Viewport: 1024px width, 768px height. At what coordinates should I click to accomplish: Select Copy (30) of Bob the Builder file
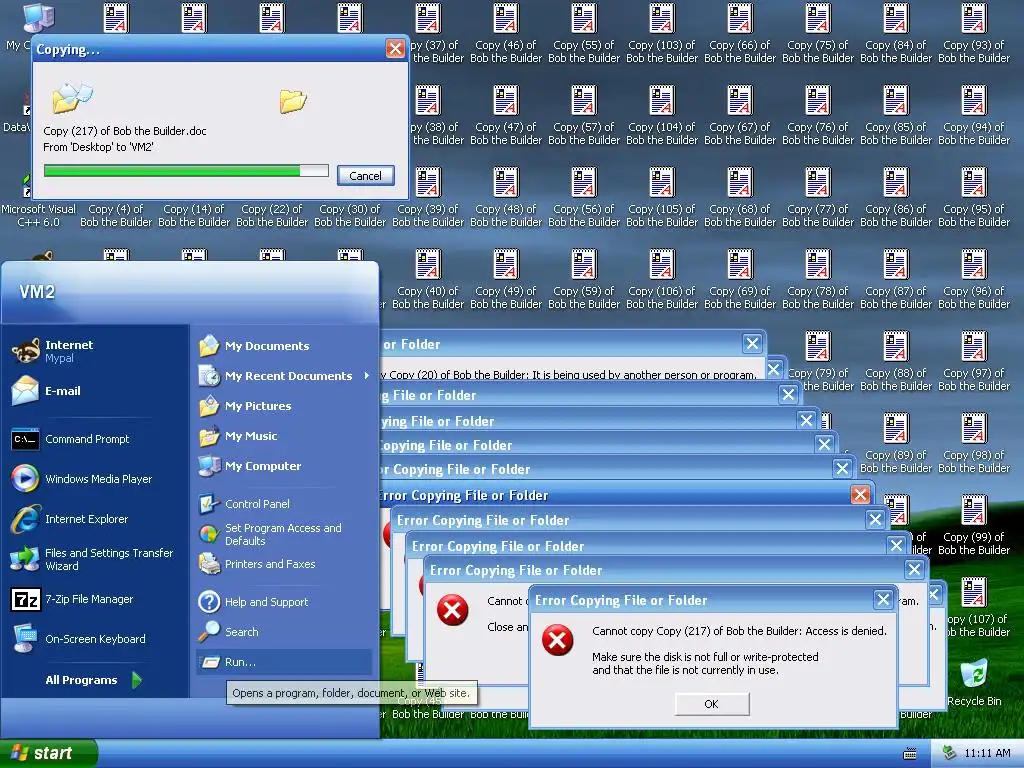350,216
